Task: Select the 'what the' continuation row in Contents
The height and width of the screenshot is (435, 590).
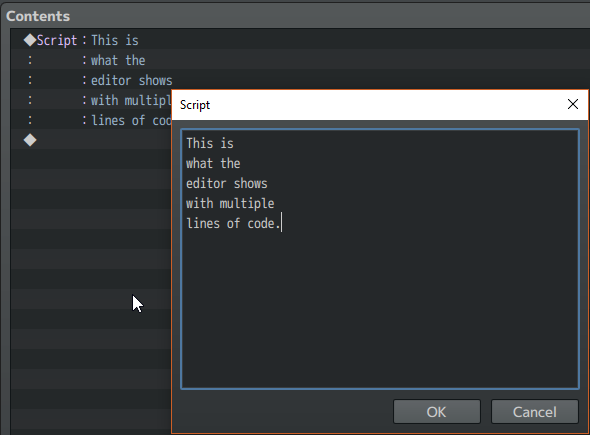Action: pyautogui.click(x=91, y=60)
